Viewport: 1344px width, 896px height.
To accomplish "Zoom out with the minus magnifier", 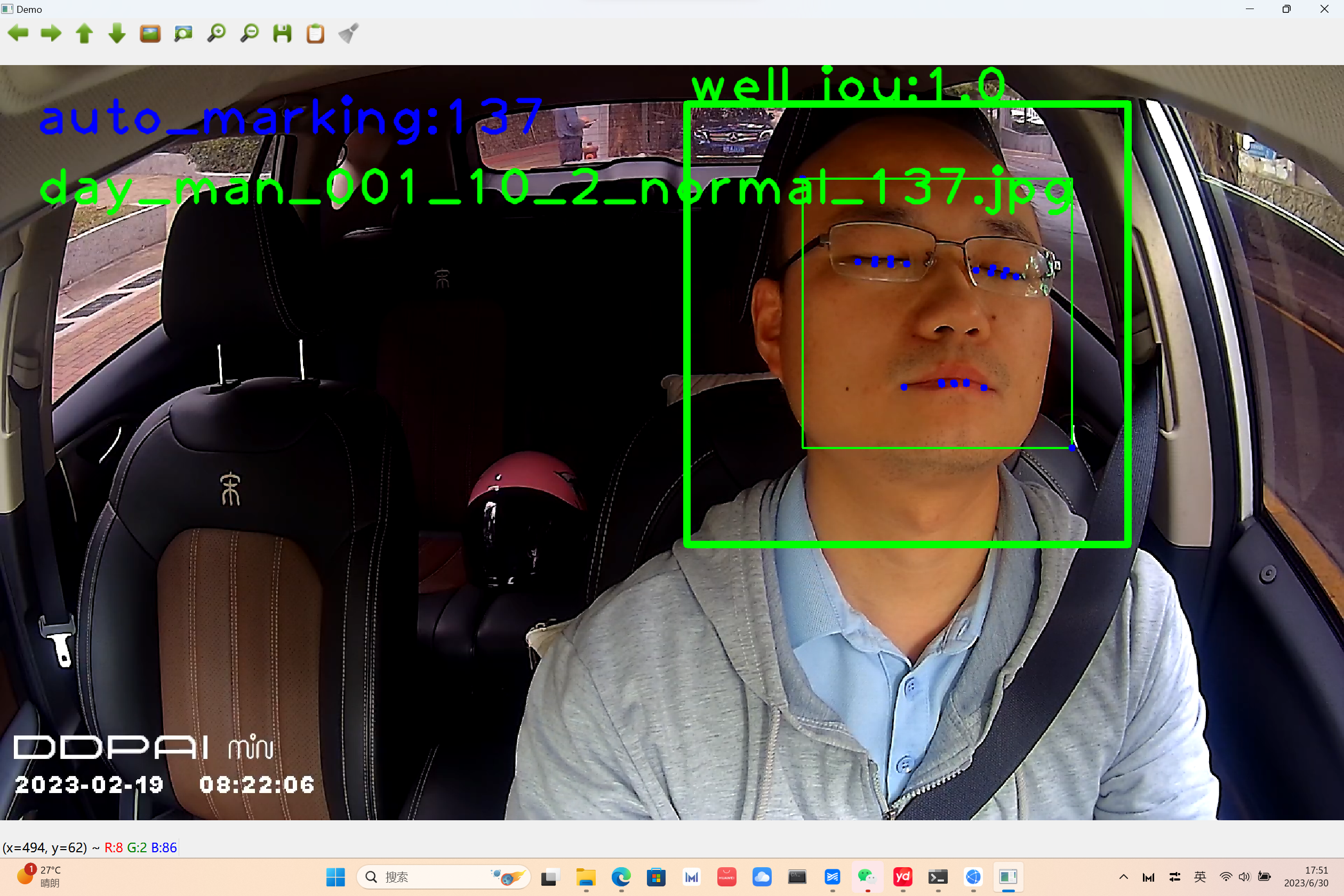I will pos(250,33).
